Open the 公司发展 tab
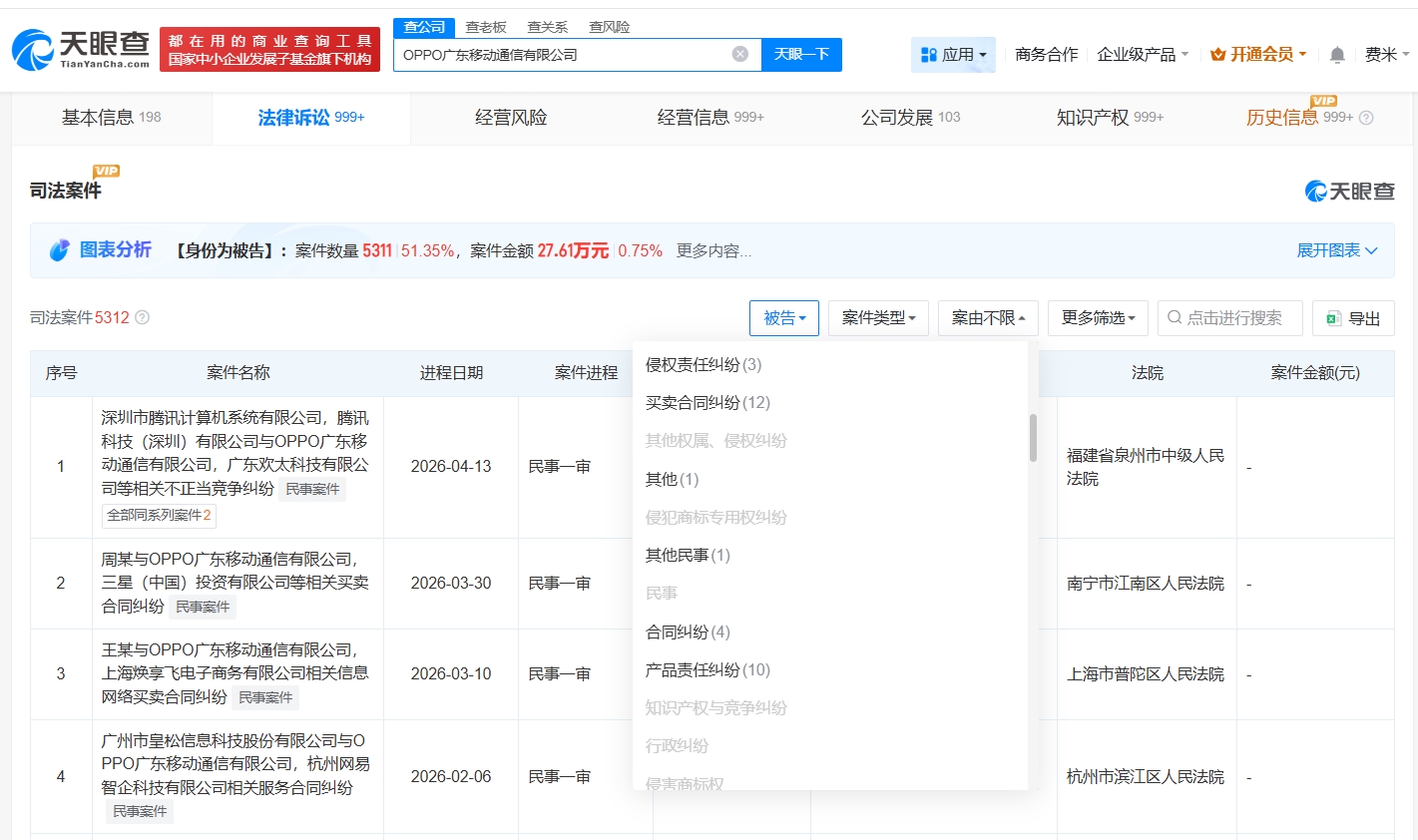This screenshot has height=840, width=1418. point(910,118)
